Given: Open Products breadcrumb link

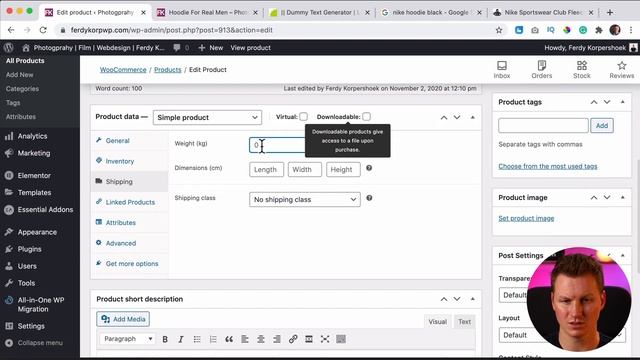Looking at the screenshot, I should (168, 70).
